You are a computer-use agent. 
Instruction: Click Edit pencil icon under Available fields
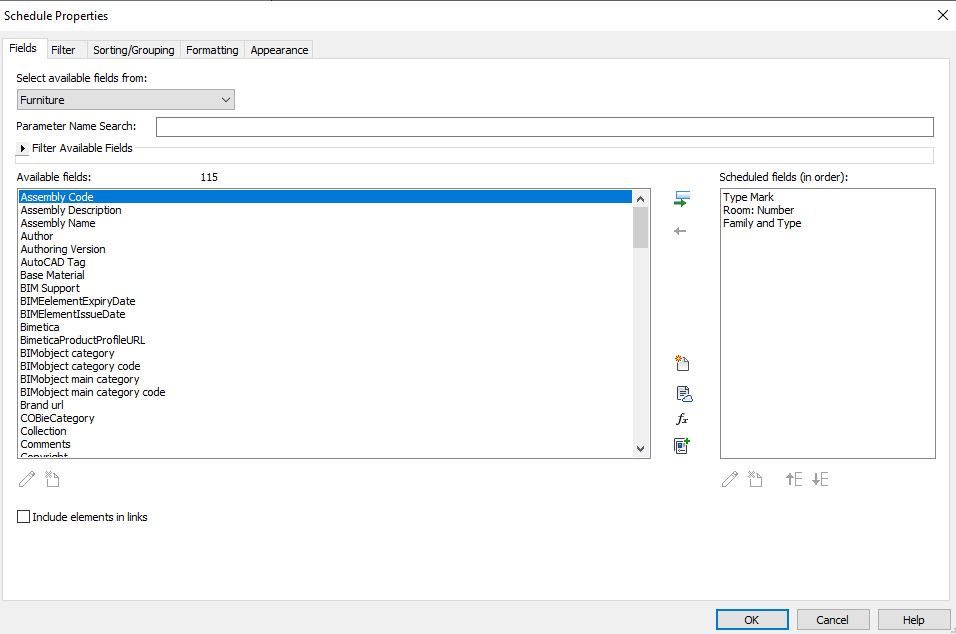(x=27, y=479)
